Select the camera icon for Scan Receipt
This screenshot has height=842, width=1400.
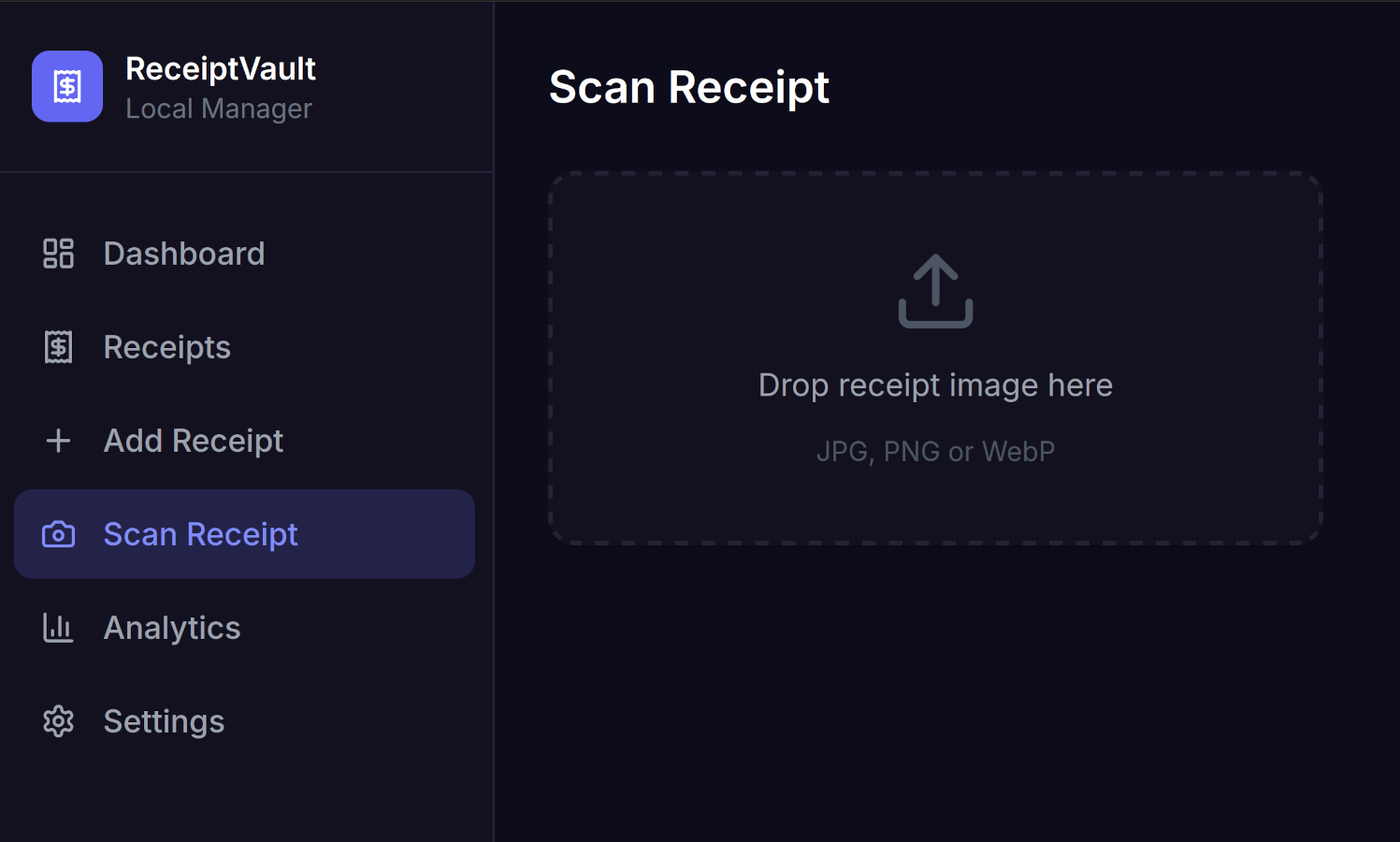58,533
